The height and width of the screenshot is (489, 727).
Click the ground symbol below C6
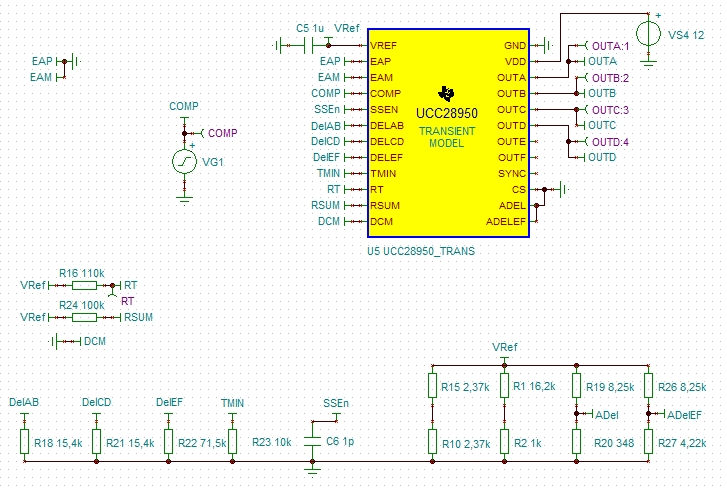[312, 472]
